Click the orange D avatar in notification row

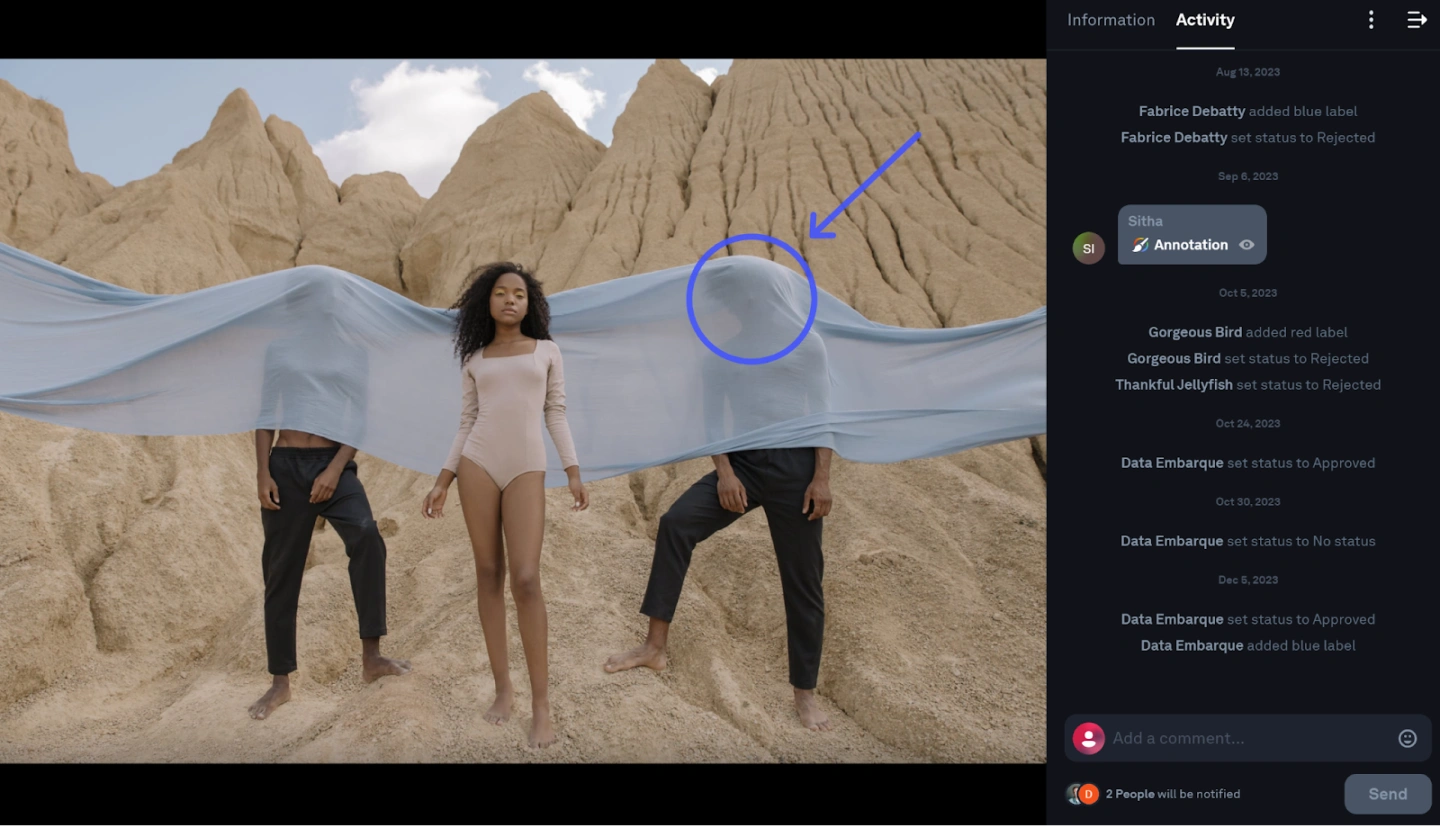[1087, 793]
